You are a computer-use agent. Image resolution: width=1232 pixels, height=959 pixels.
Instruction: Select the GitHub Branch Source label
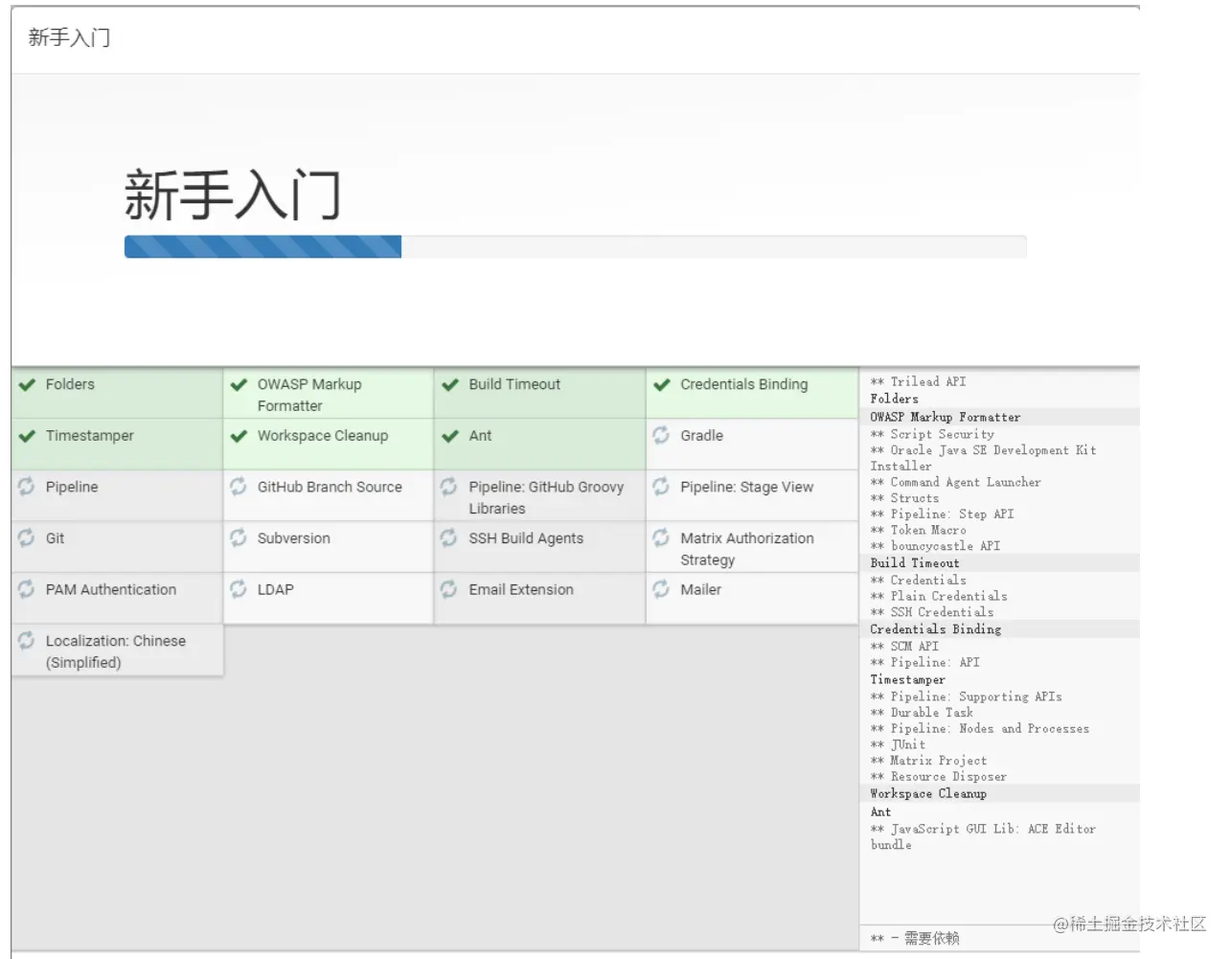pos(330,487)
